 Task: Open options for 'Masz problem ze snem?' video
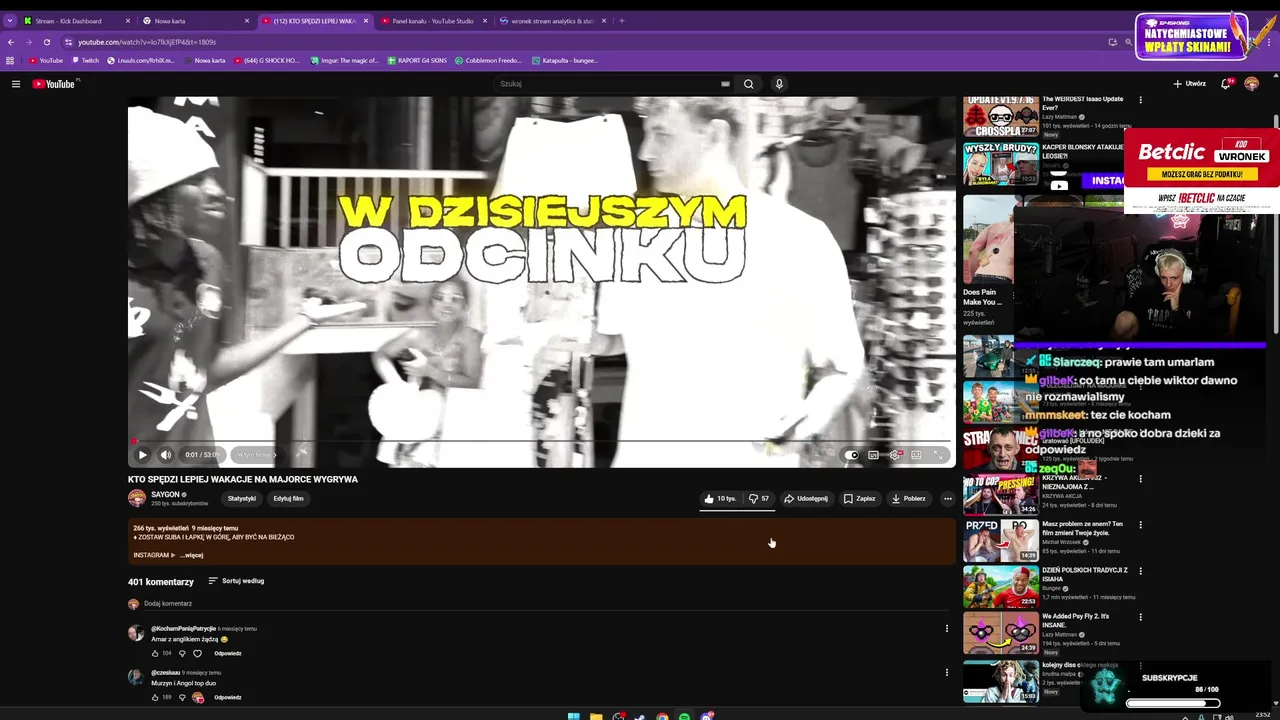pyautogui.click(x=1140, y=524)
